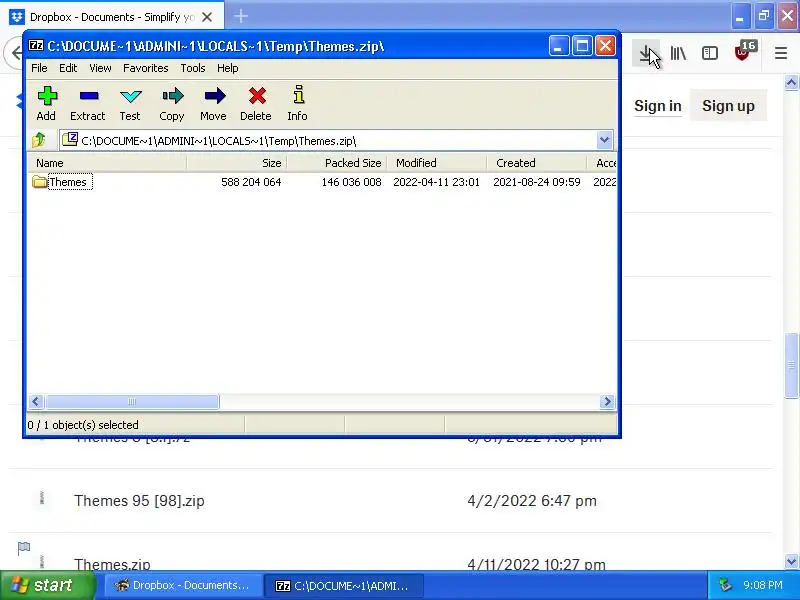Open the Tools menu
The image size is (800, 600).
point(193,68)
